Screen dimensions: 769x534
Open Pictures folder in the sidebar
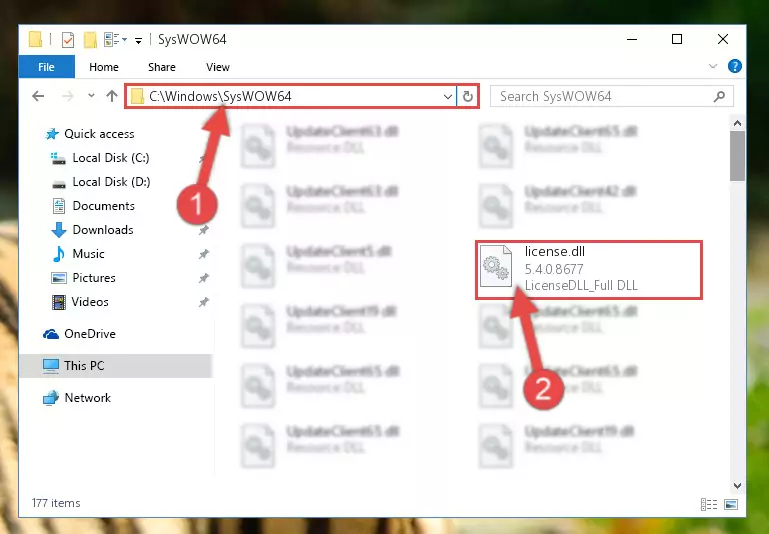tap(94, 278)
